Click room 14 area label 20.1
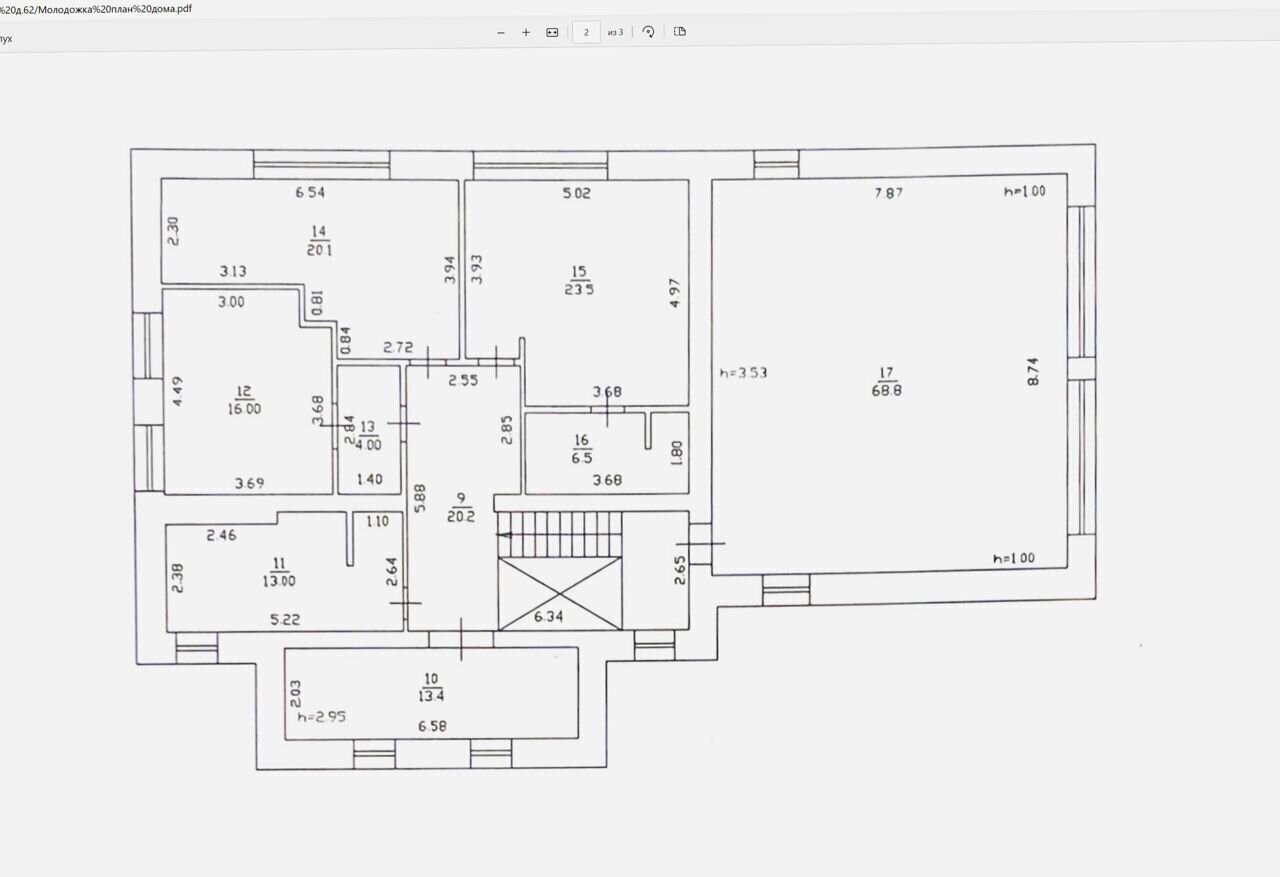Image resolution: width=1280 pixels, height=877 pixels. [320, 250]
